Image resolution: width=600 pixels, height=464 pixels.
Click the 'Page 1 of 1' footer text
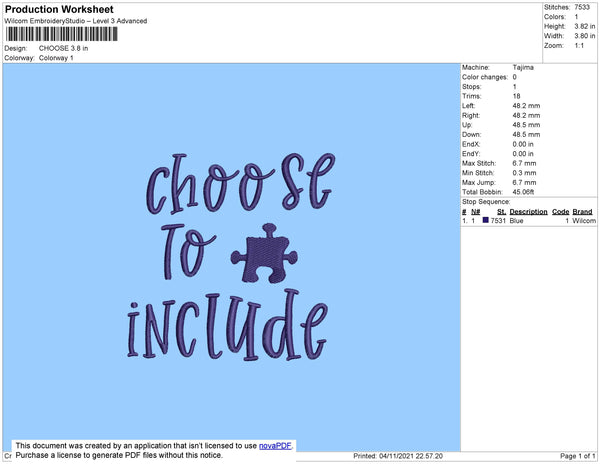coord(577,456)
